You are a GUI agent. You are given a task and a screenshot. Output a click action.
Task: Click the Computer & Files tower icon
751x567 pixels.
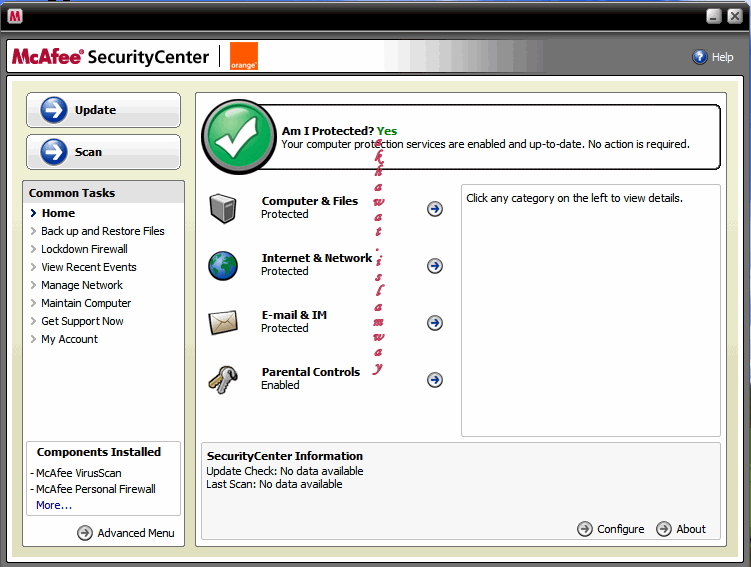(x=222, y=208)
